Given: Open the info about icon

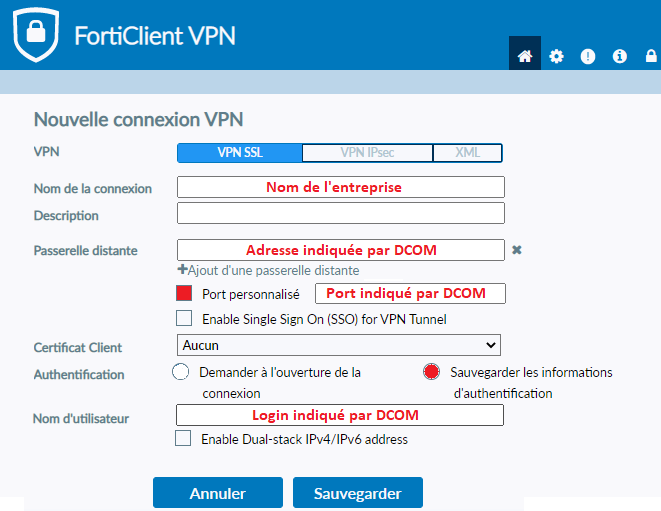Looking at the screenshot, I should coord(619,56).
